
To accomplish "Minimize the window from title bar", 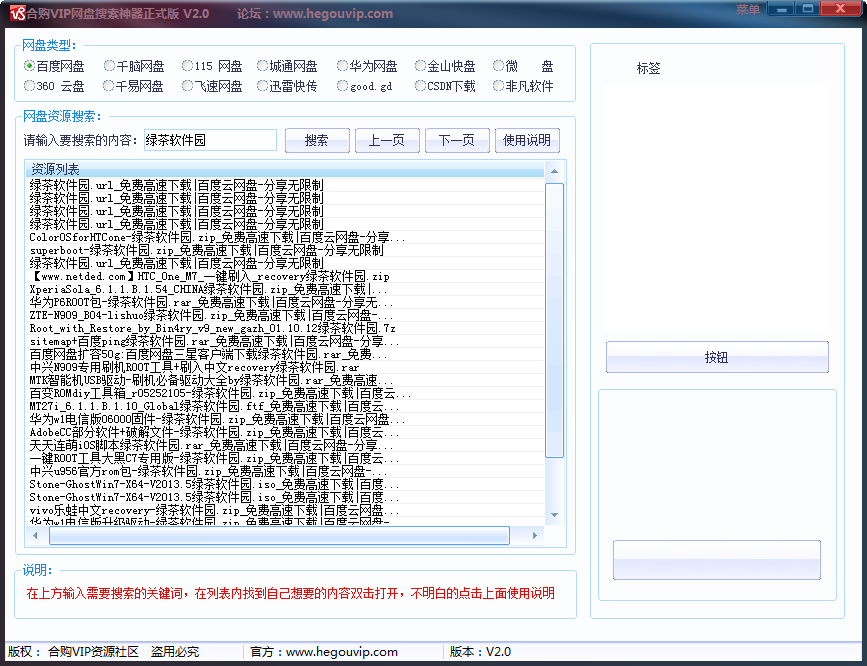I will point(782,8).
